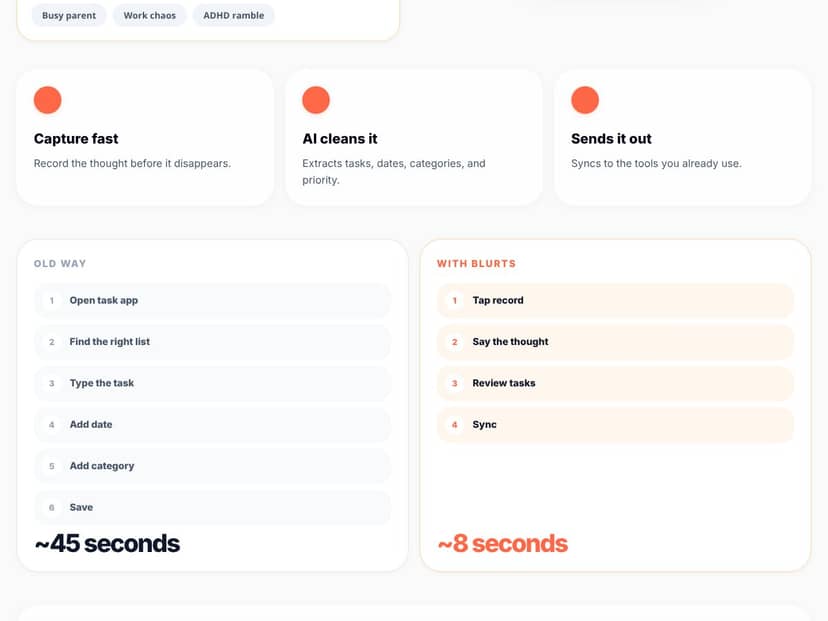The image size is (828, 621).
Task: Select the Work chaos chip
Action: [x=149, y=15]
